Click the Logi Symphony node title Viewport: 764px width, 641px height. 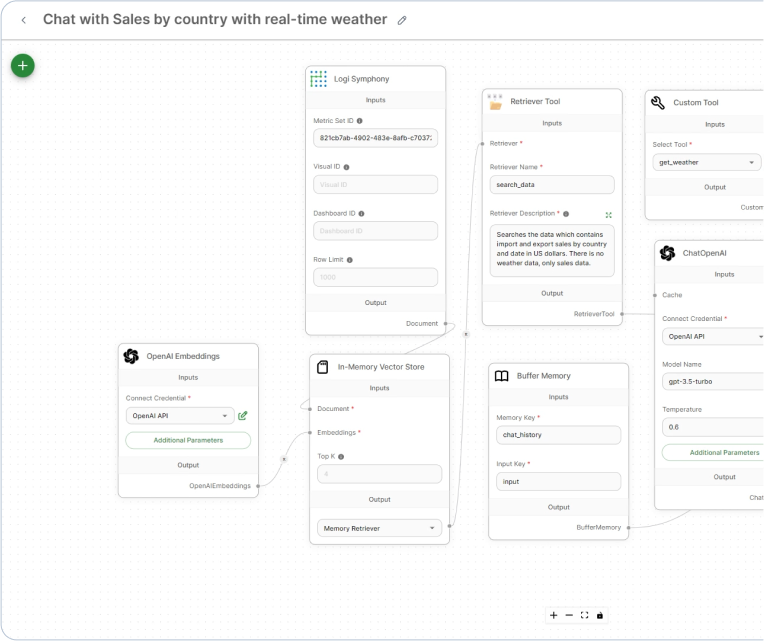[x=361, y=79]
